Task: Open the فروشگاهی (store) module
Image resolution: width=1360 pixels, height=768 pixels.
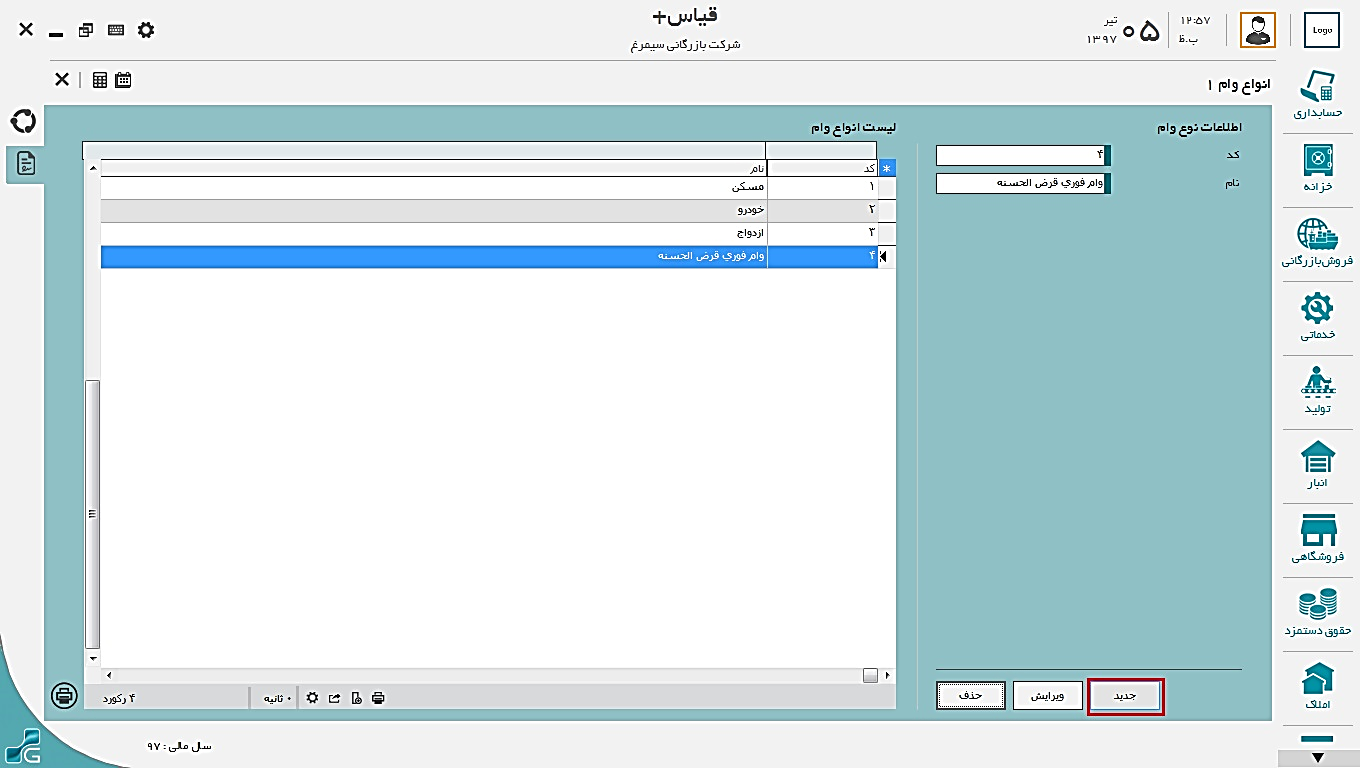Action: point(1317,538)
